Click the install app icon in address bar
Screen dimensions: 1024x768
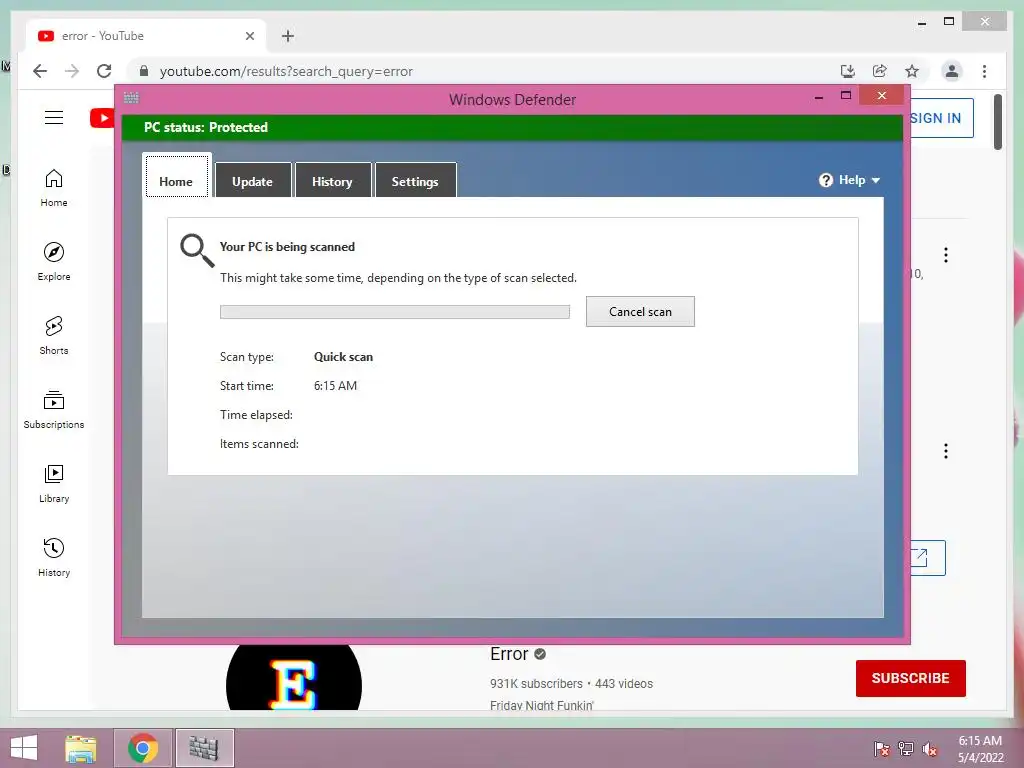pyautogui.click(x=848, y=71)
